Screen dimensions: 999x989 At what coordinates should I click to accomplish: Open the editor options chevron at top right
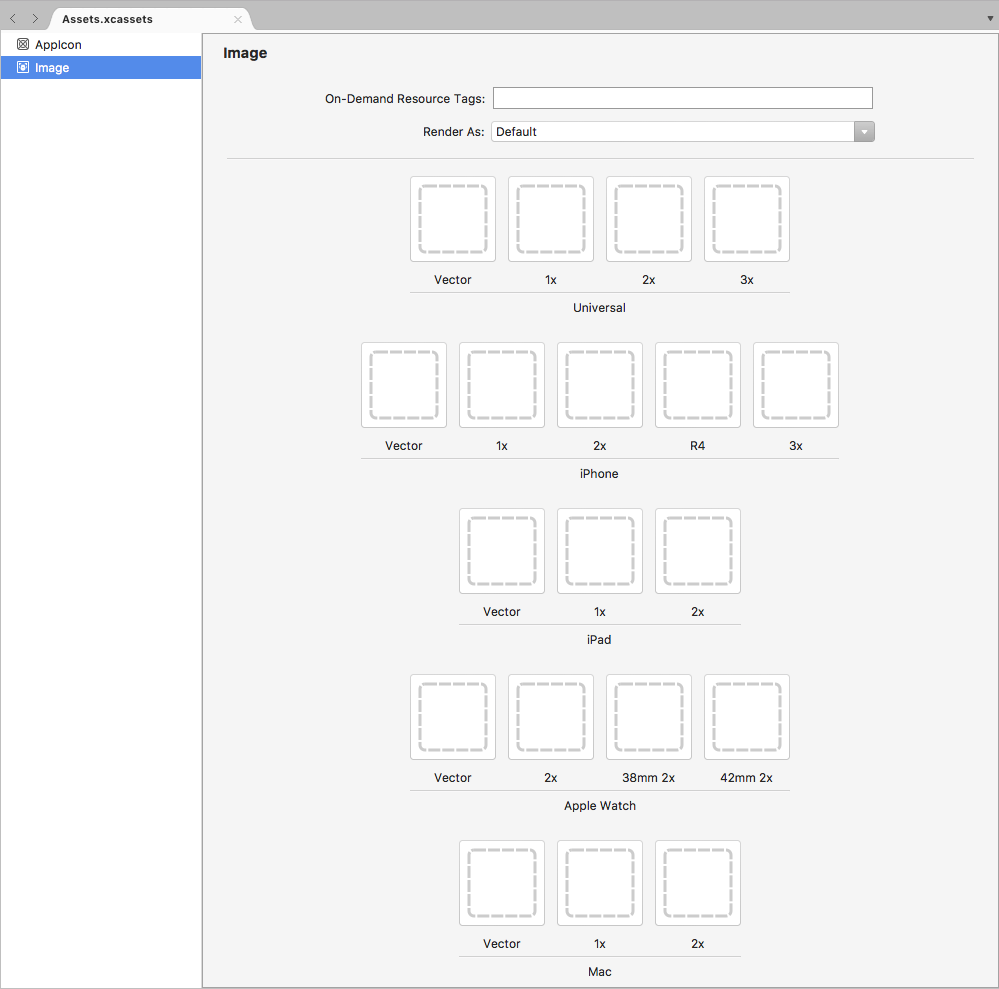pos(989,18)
